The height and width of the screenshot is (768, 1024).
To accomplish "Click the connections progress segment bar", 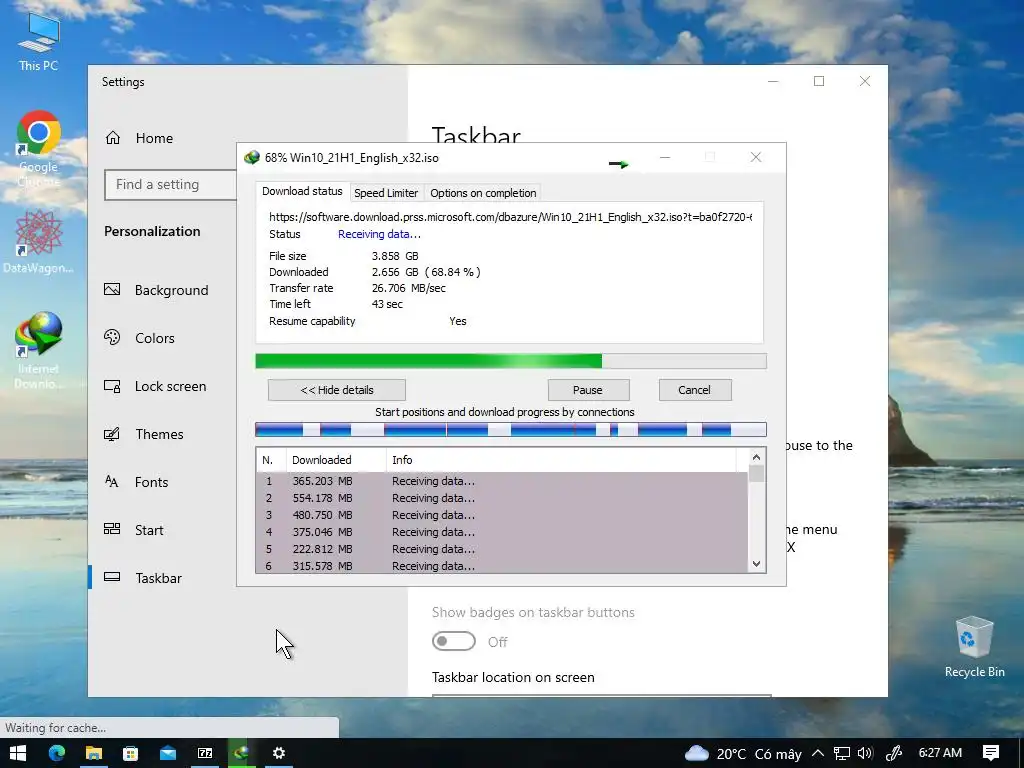I will [511, 430].
